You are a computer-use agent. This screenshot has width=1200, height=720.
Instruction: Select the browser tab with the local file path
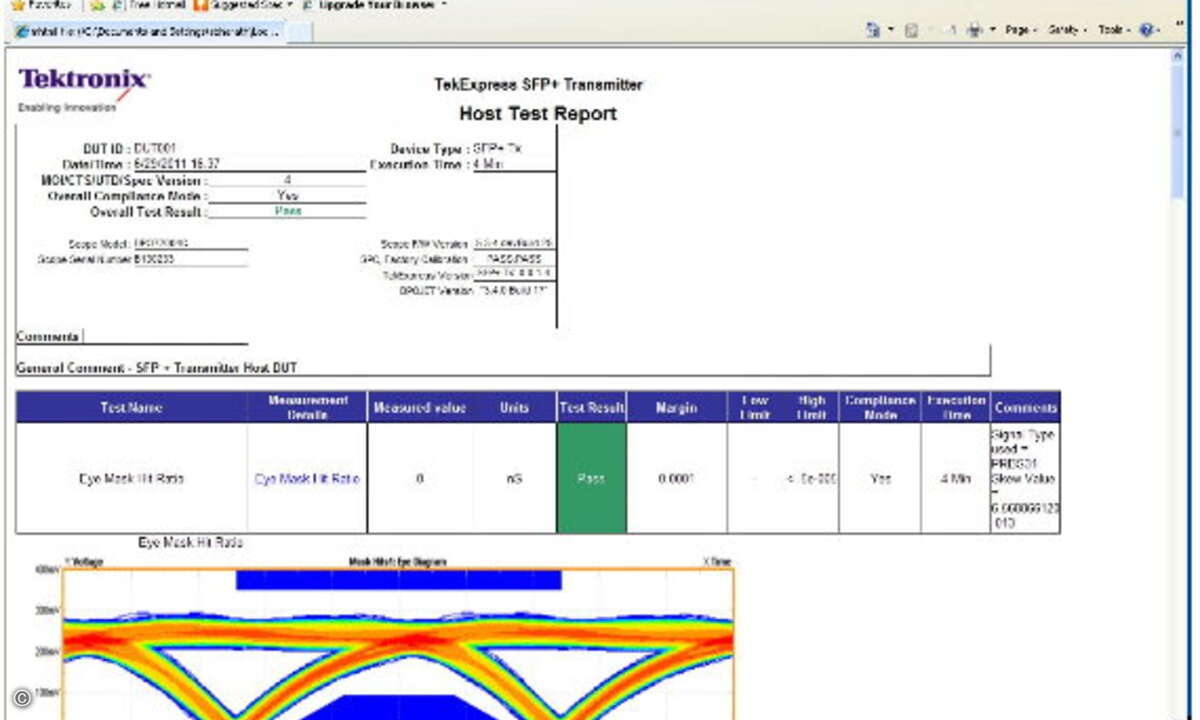(x=148, y=31)
